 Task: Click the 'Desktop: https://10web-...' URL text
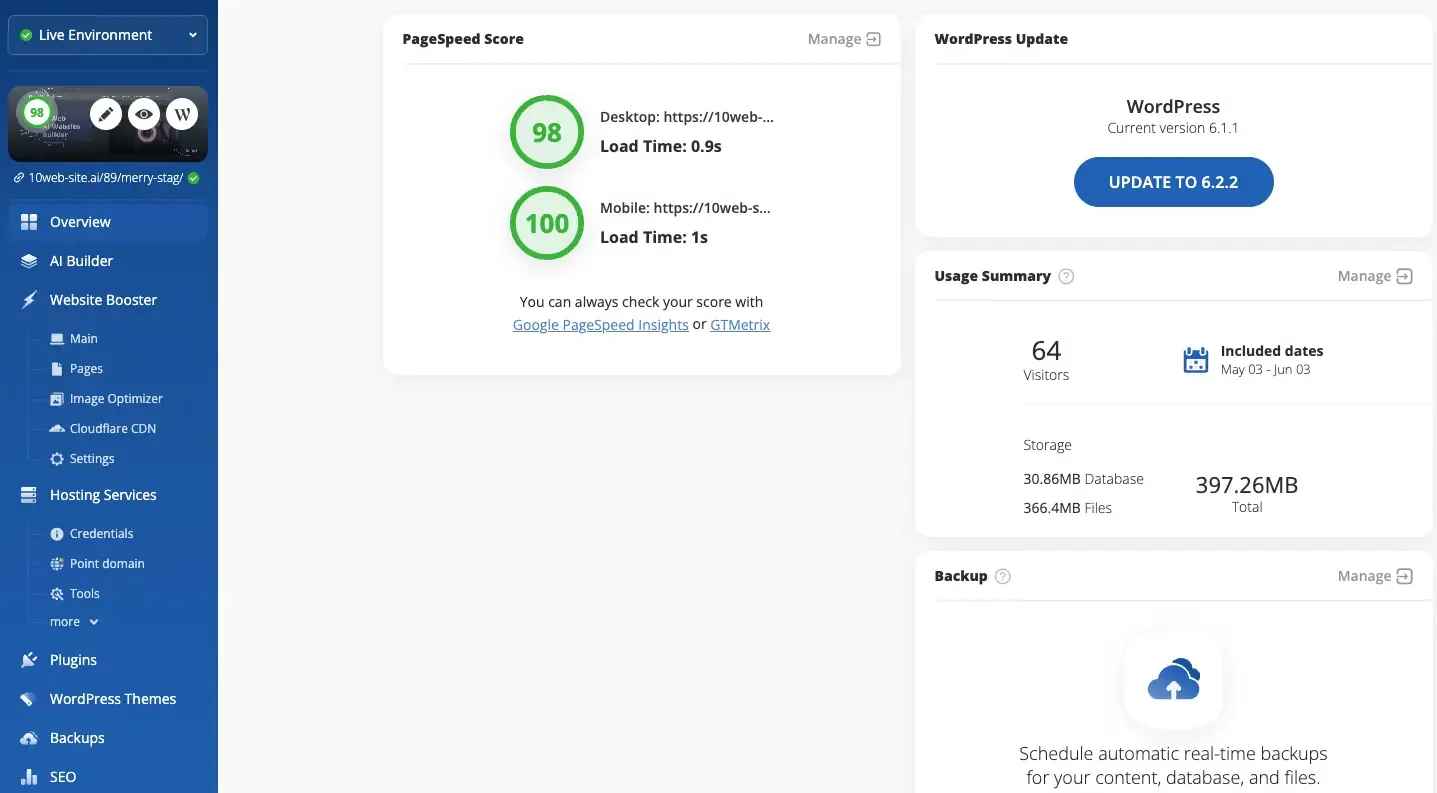coord(687,117)
